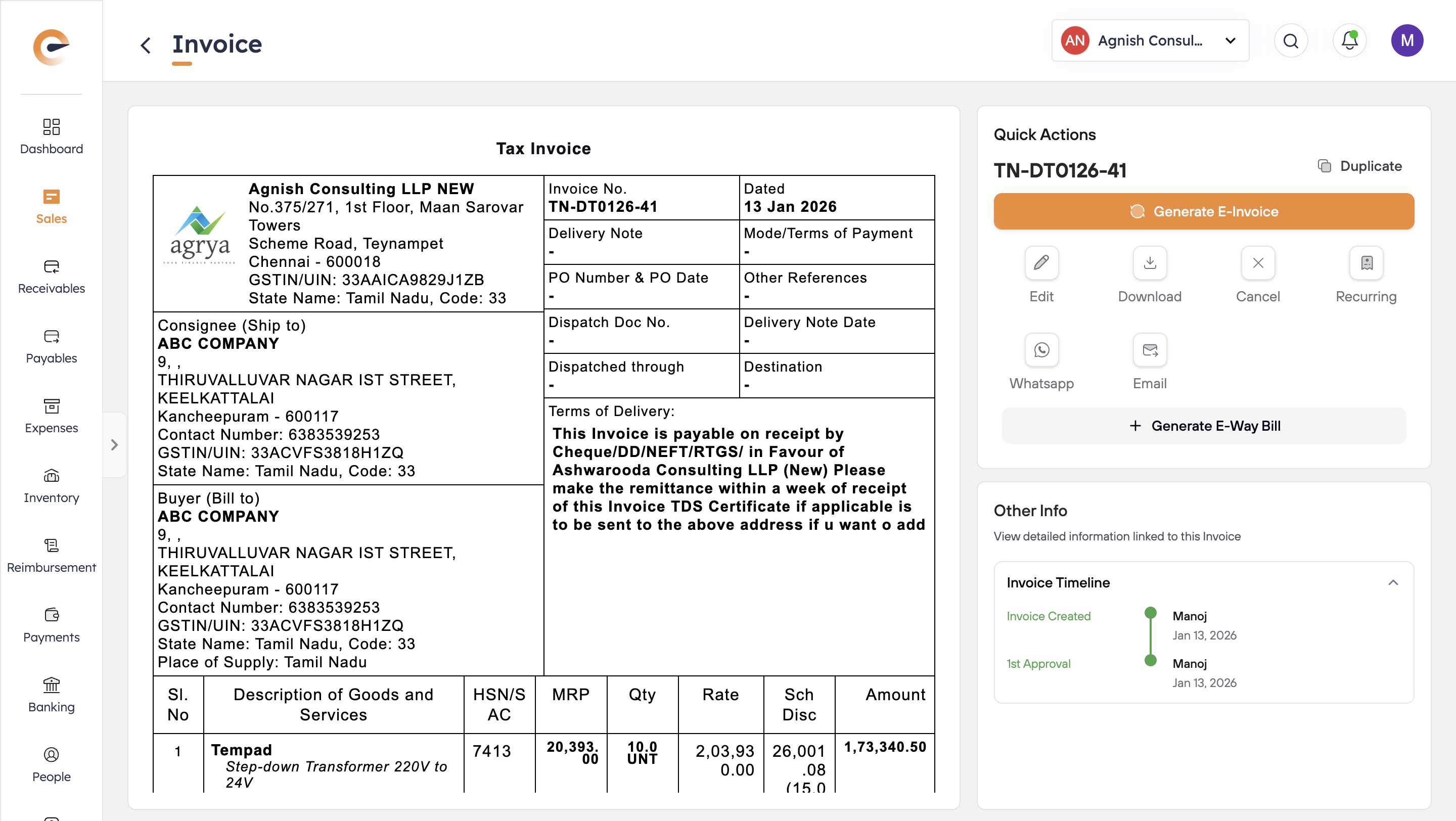Select the 1st Approval timeline marker
The width and height of the screenshot is (1456, 821).
(x=1150, y=660)
